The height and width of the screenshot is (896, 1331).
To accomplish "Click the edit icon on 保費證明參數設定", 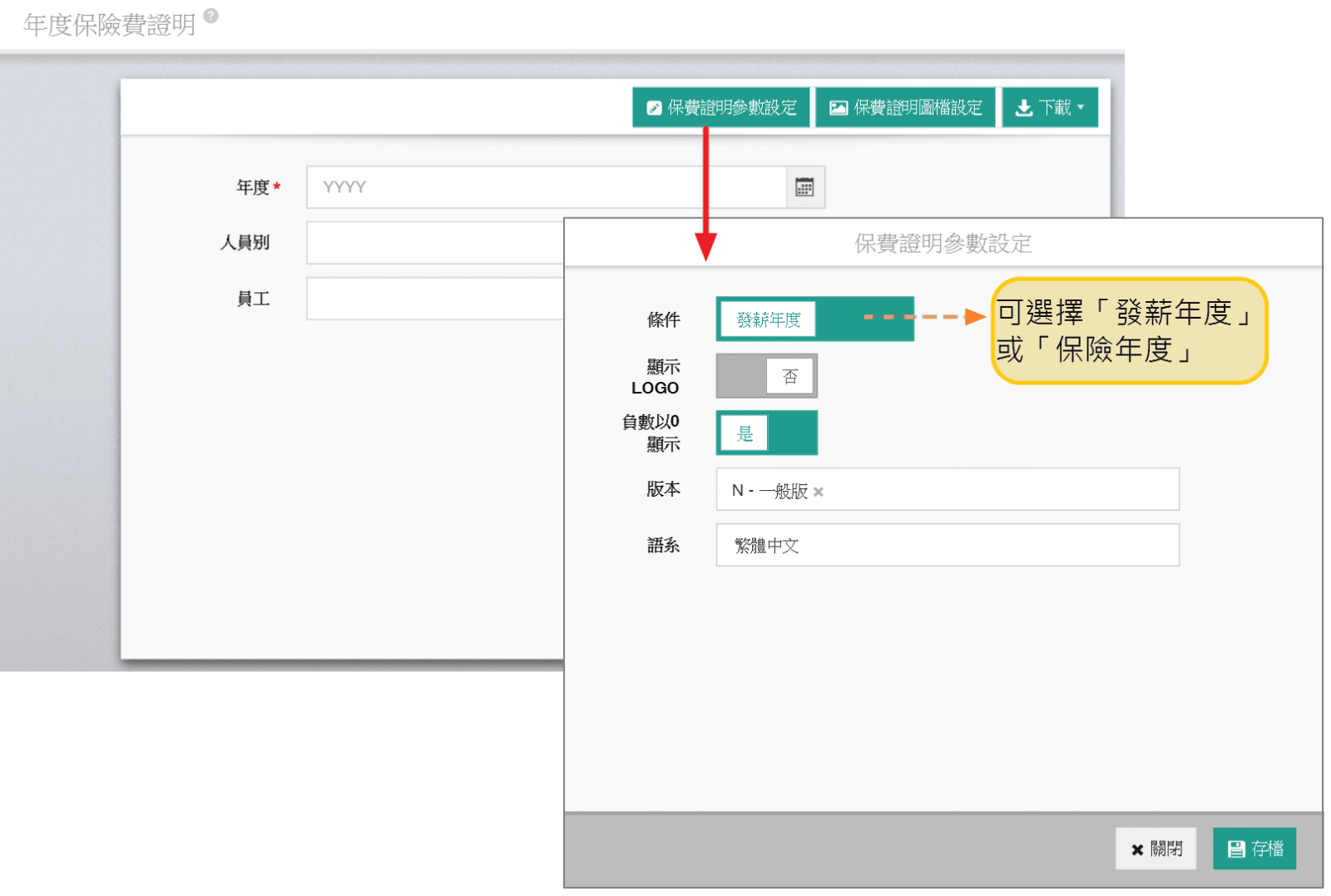I will [654, 108].
